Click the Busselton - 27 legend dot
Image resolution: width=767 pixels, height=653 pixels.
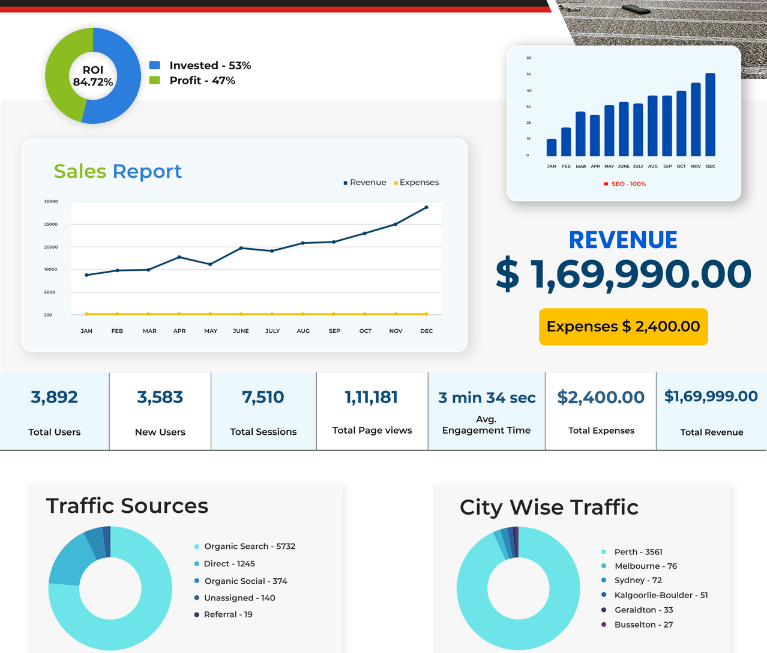coord(604,625)
